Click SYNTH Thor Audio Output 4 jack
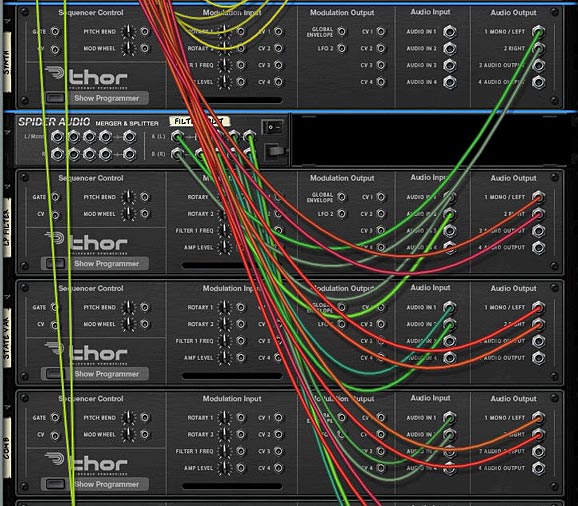The image size is (578, 506). pos(538,82)
